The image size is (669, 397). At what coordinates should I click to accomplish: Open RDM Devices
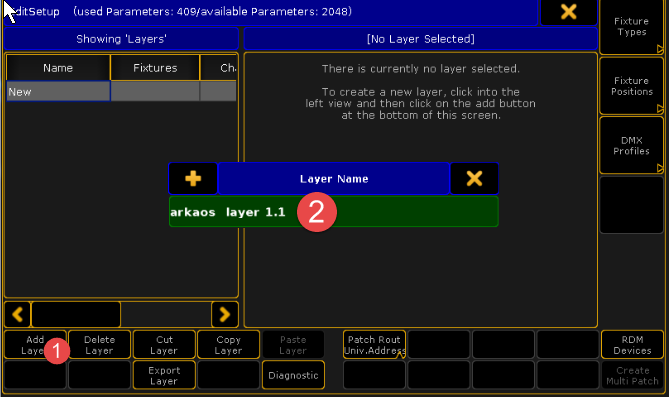coord(632,345)
